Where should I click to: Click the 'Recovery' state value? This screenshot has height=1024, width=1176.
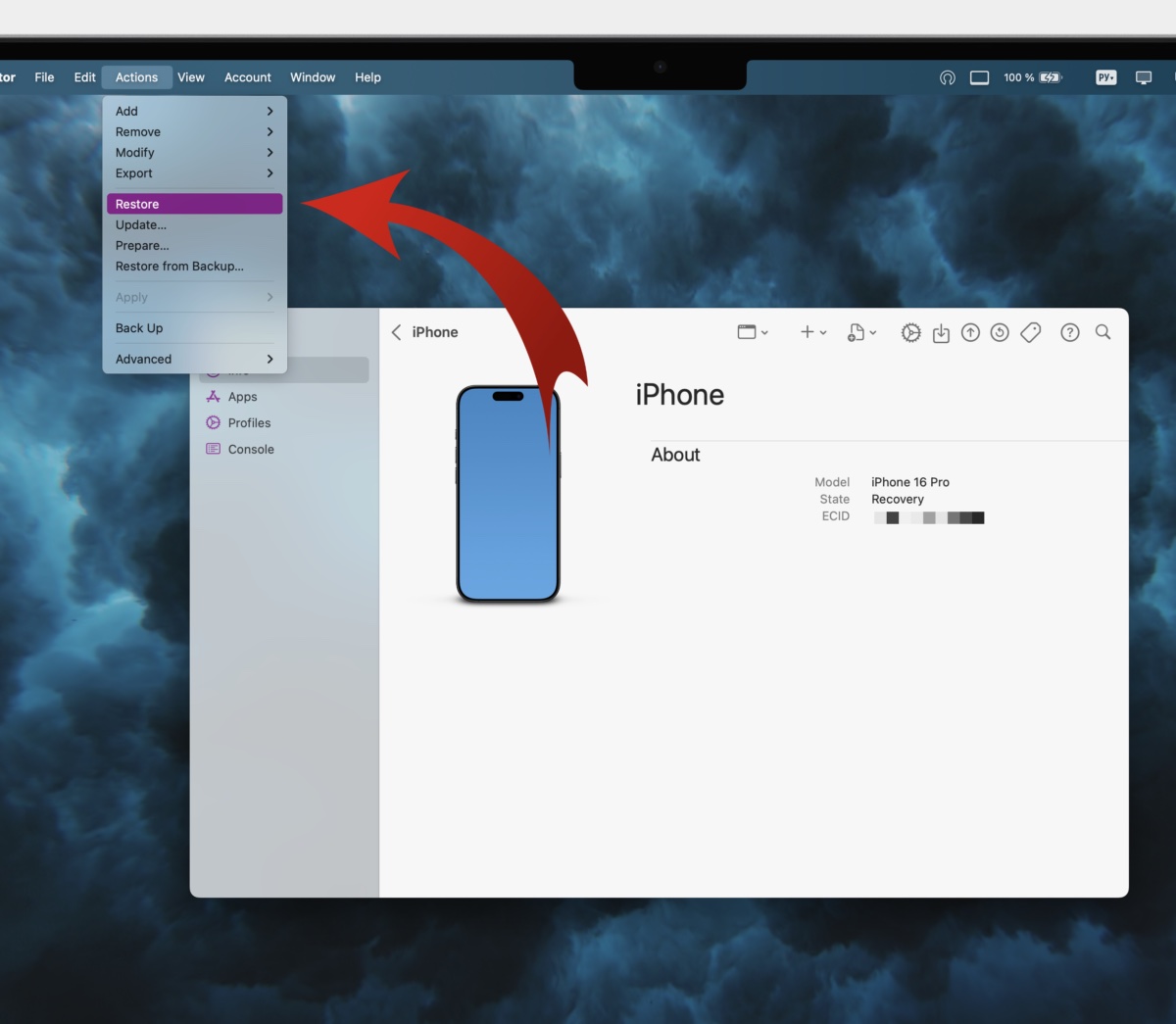(898, 500)
